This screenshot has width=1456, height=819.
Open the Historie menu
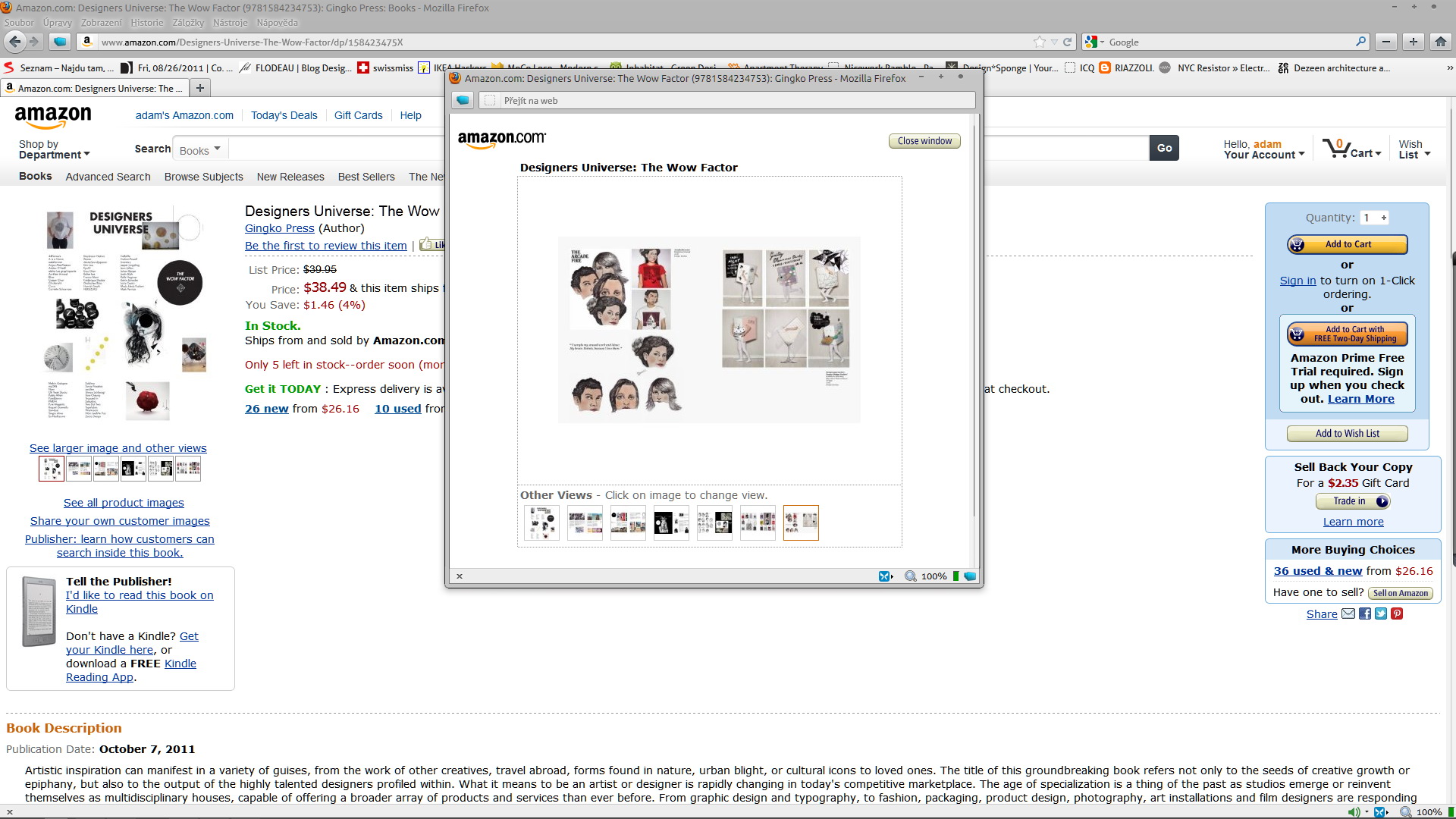point(147,22)
